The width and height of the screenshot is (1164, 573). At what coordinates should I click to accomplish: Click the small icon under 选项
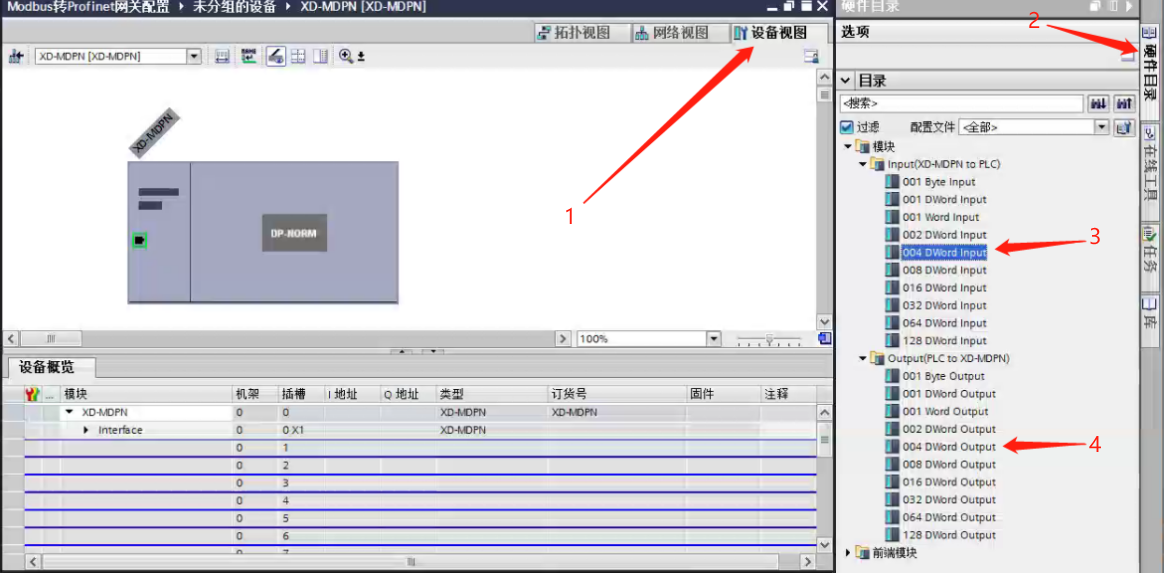tap(1128, 56)
